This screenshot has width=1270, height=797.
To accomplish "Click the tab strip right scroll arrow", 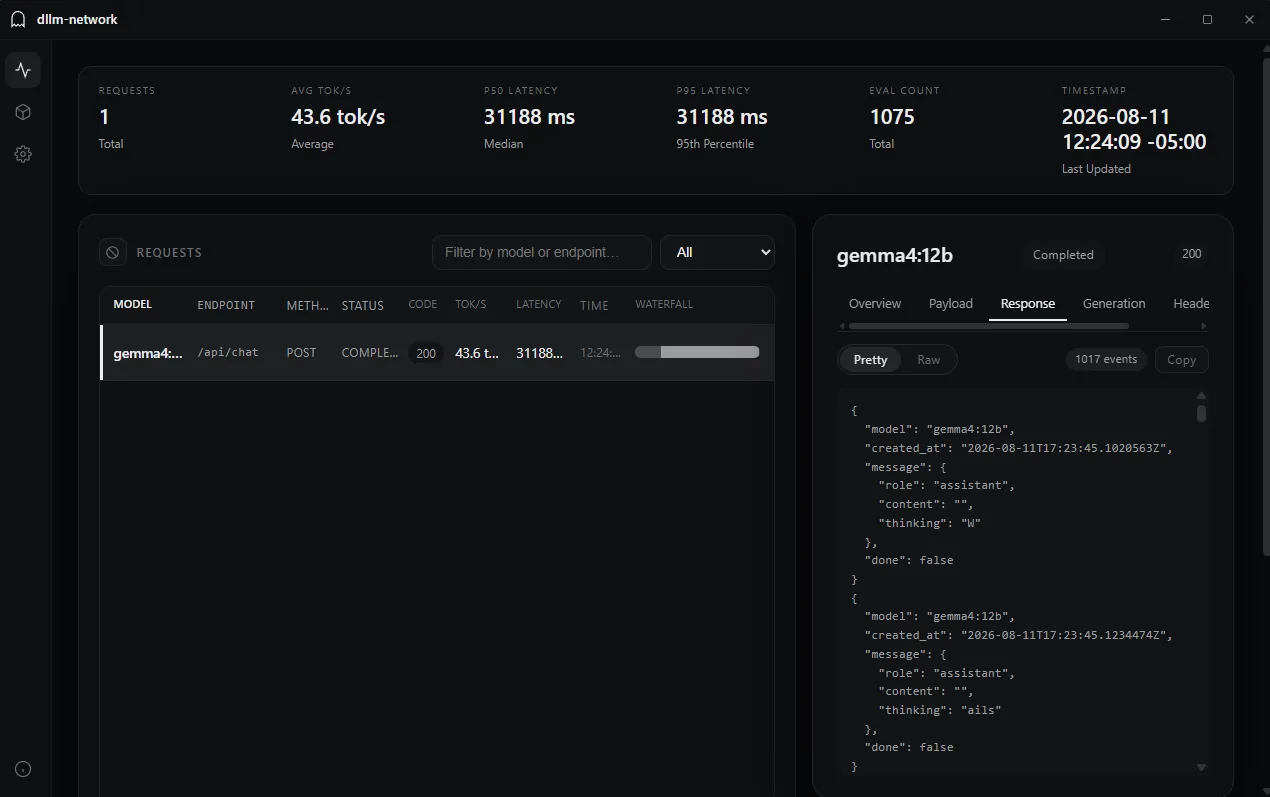I will tap(1203, 326).
